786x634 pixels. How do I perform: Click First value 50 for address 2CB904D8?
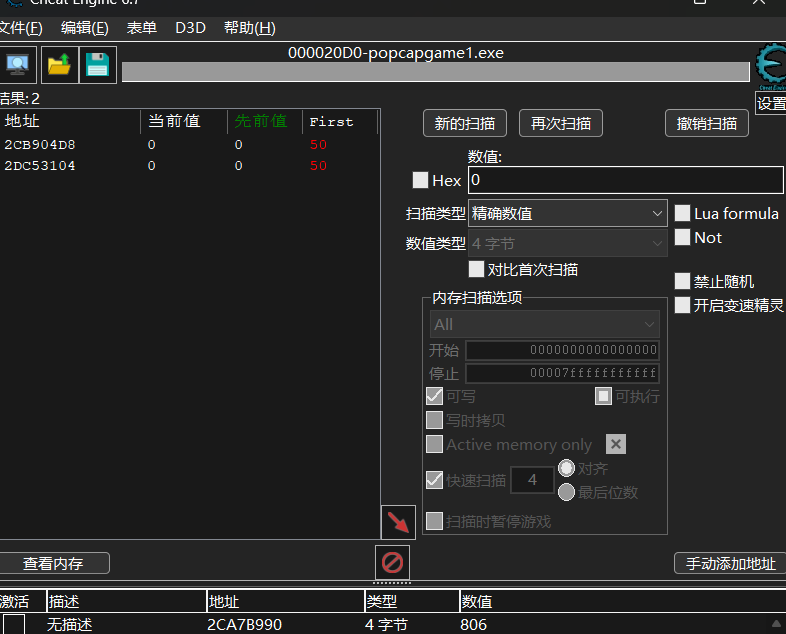point(318,145)
